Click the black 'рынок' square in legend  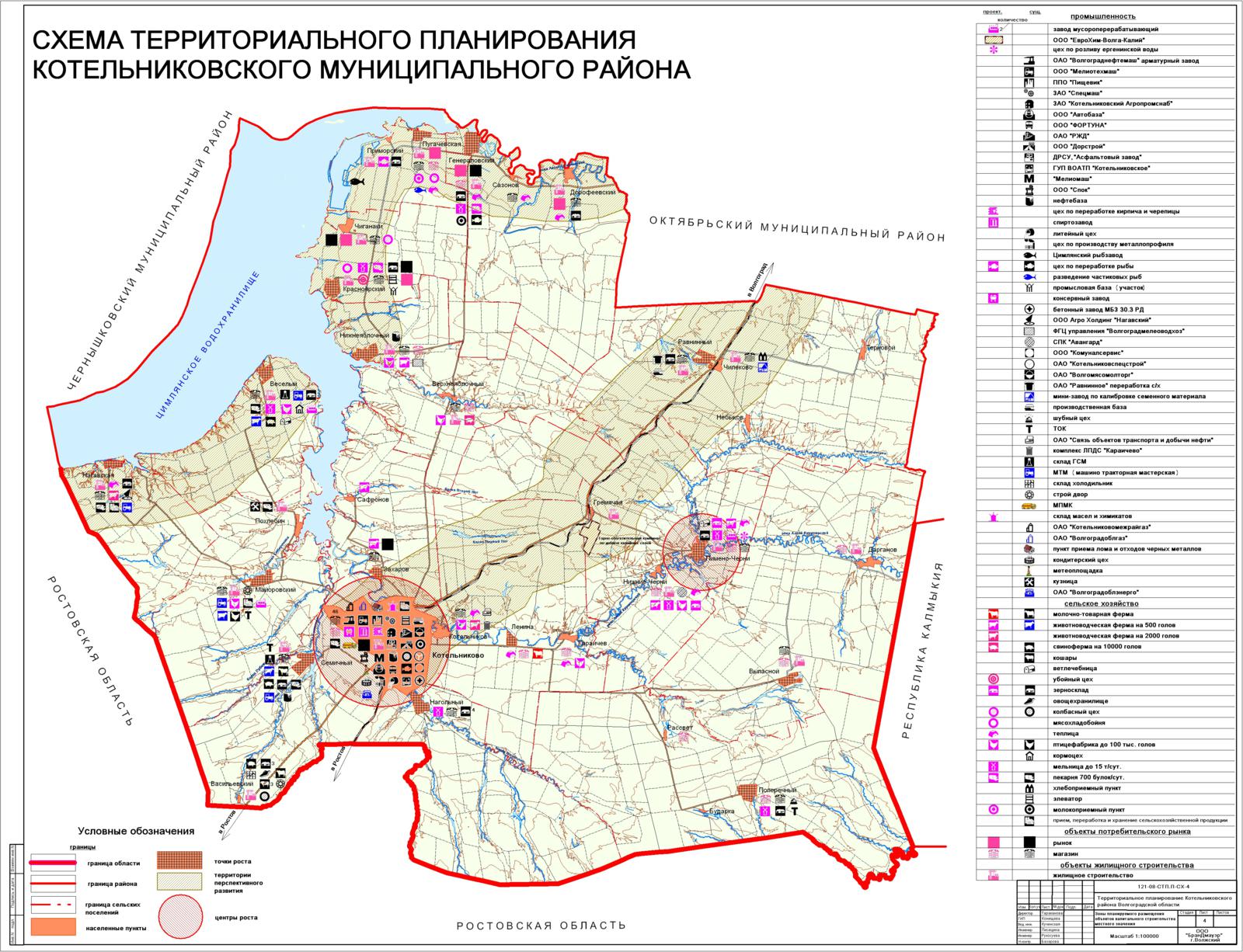1029,843
